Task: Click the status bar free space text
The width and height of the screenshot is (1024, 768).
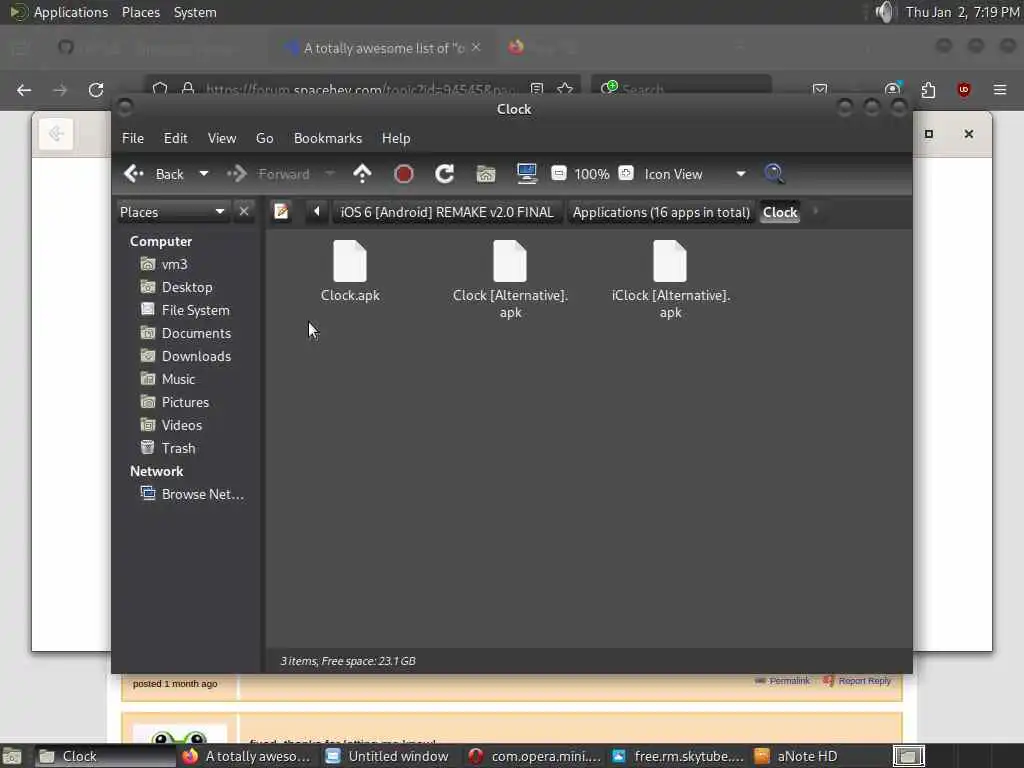Action: (x=348, y=661)
